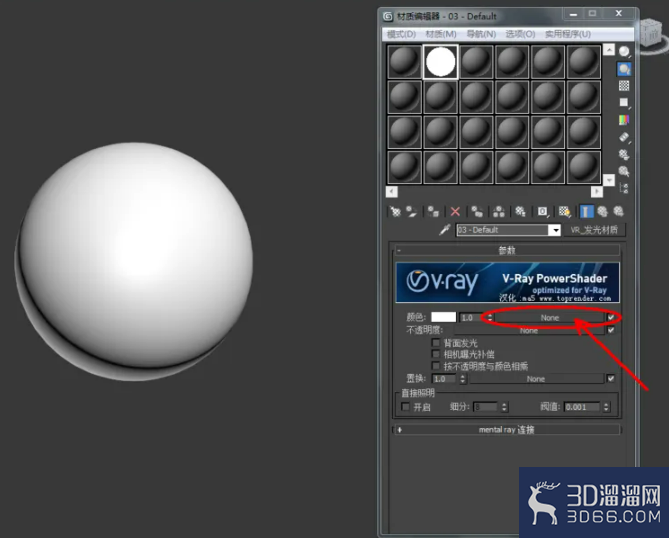This screenshot has width=669, height=538.
Task: Select the white active material sample slot
Action: [441, 62]
